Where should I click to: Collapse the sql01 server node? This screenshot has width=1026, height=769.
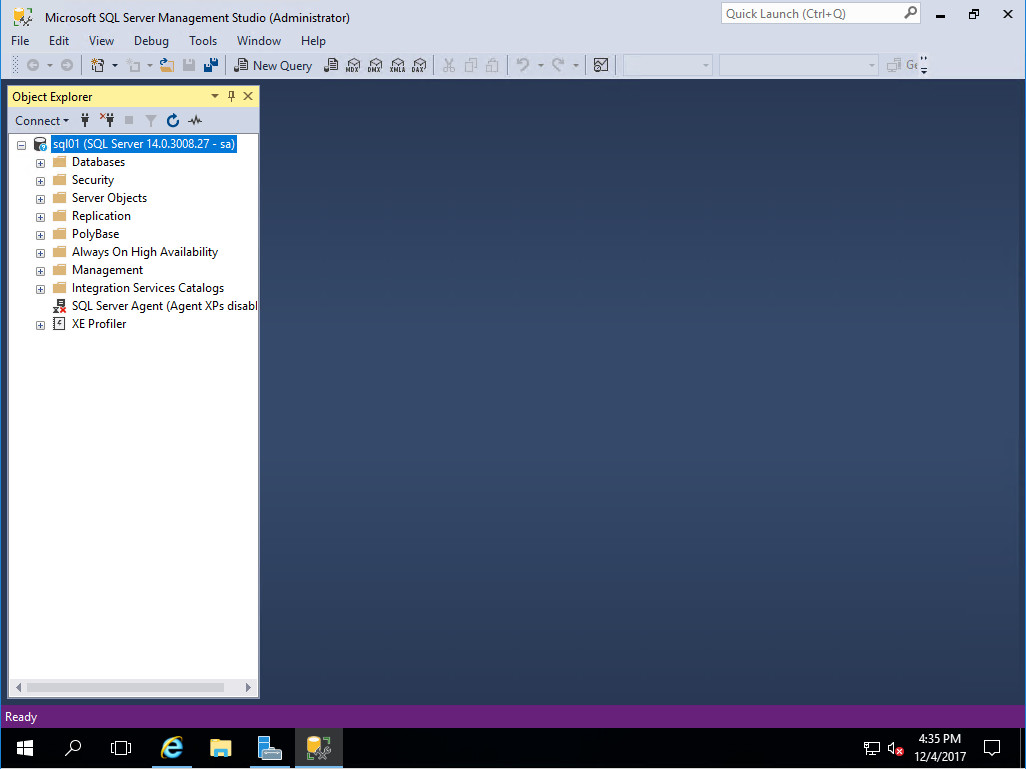(x=21, y=144)
